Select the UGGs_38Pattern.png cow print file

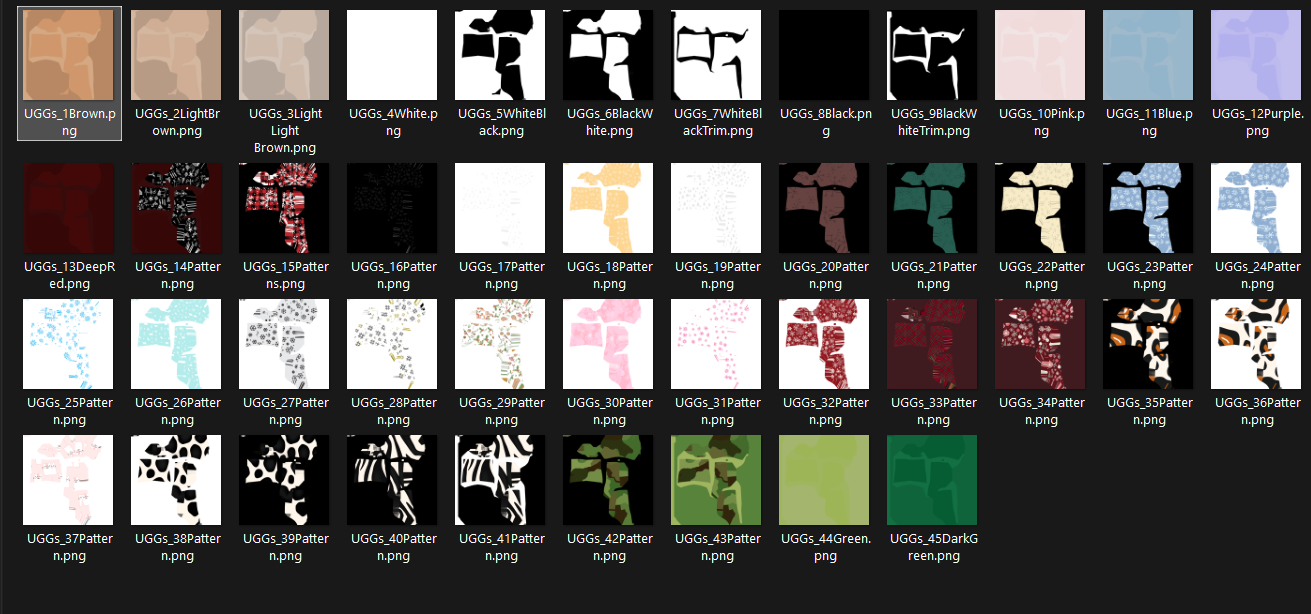click(176, 480)
